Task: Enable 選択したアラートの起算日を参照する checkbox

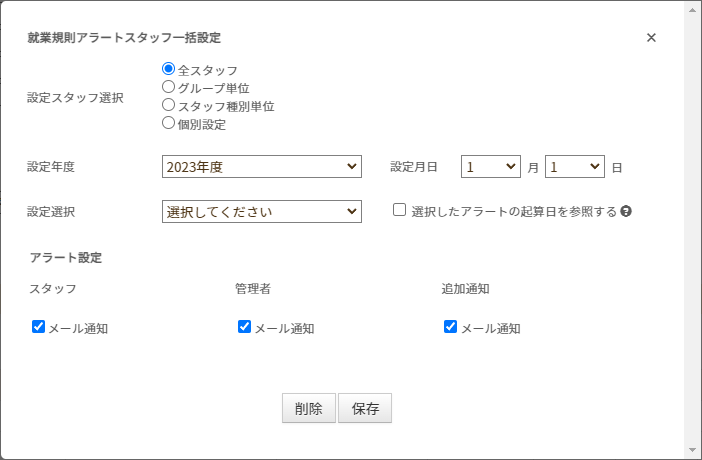Action: point(399,210)
